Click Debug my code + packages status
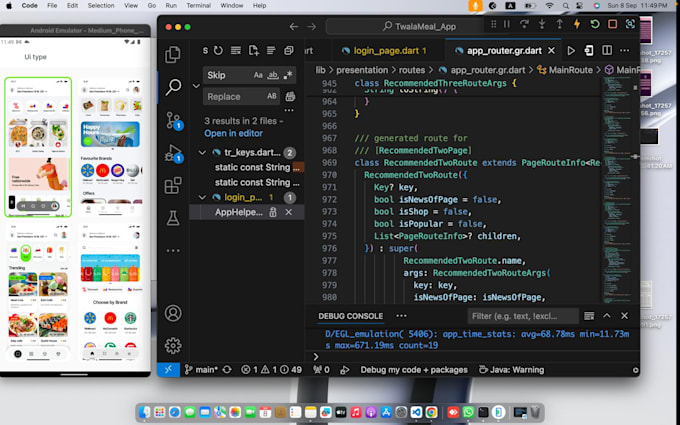680x425 pixels. point(414,370)
